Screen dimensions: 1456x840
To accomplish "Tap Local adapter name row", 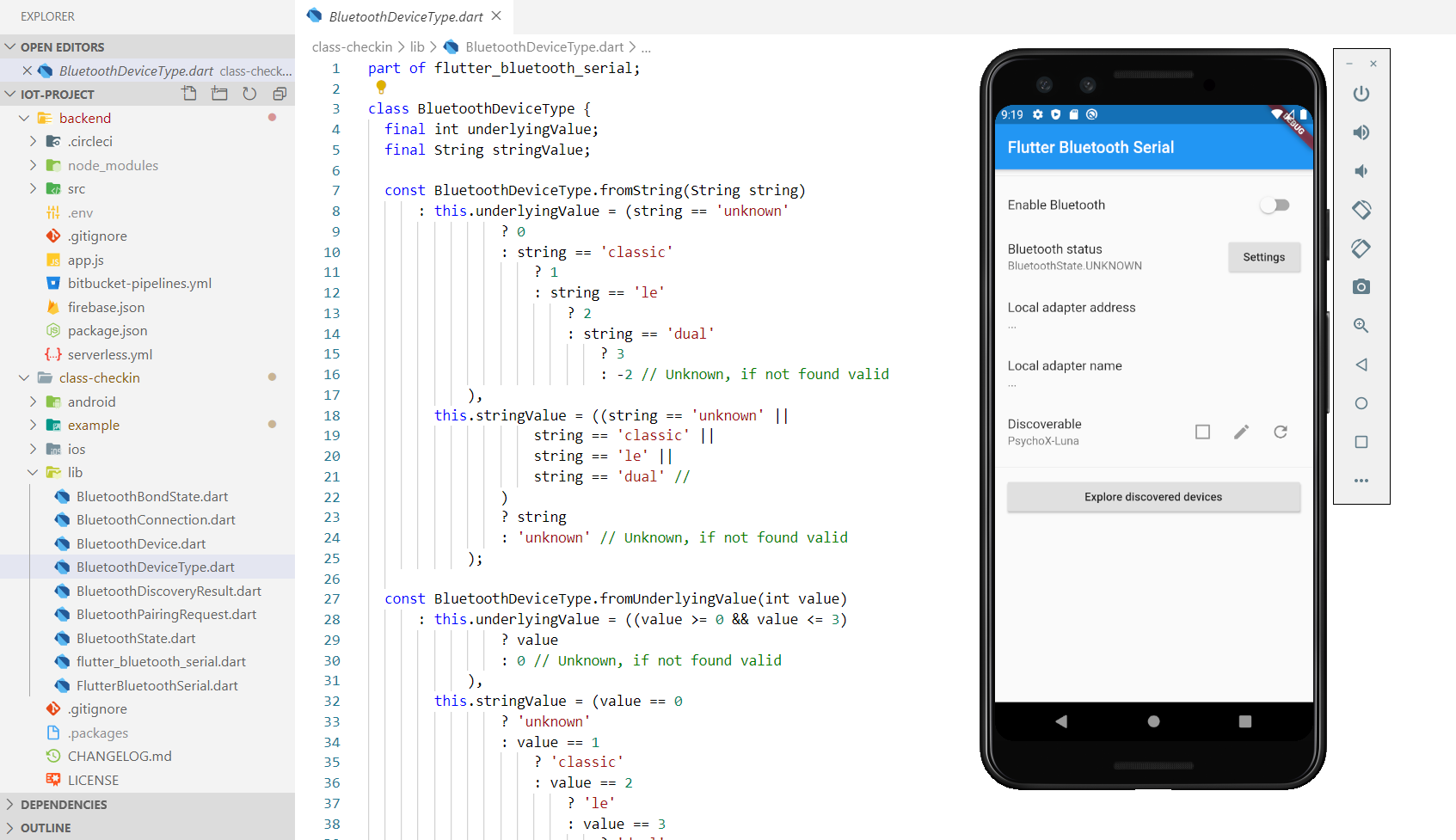I will click(1153, 374).
